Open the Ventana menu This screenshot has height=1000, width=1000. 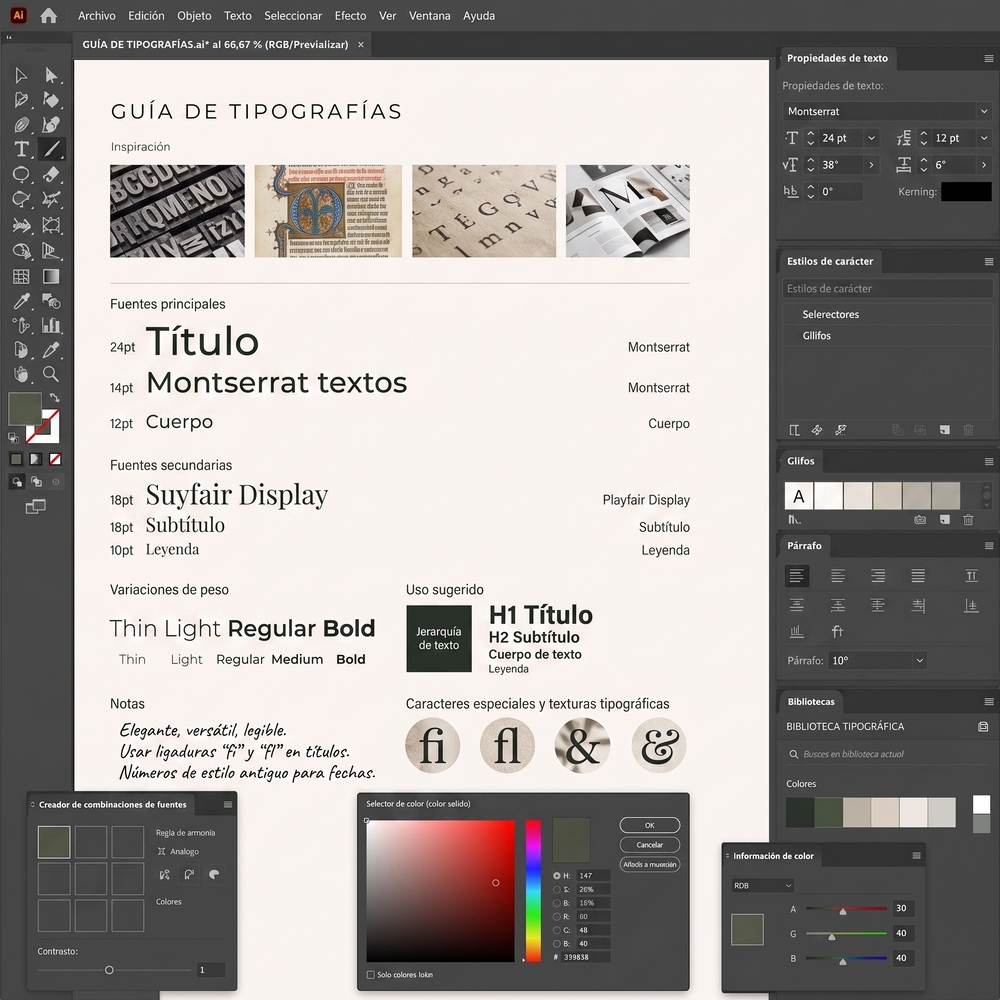click(x=429, y=16)
